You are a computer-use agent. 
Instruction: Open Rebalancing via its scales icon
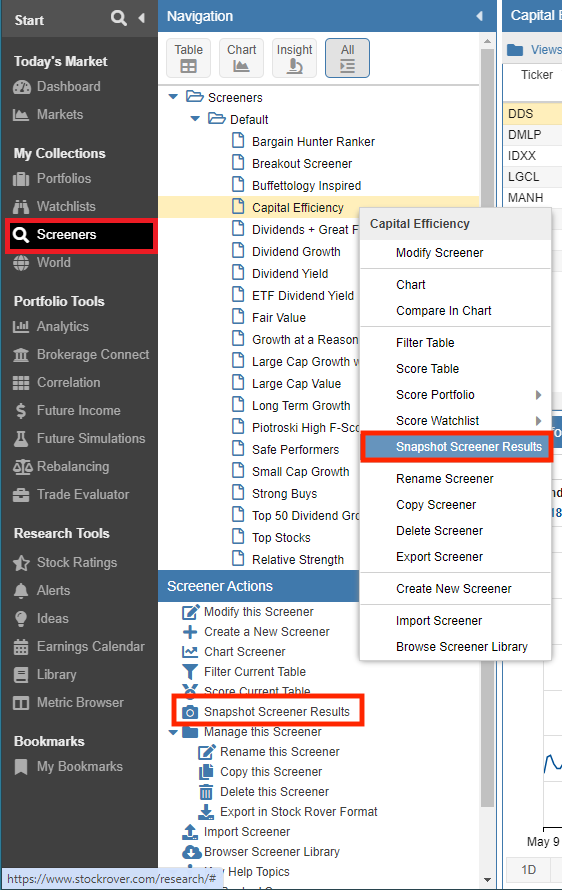pos(22,467)
